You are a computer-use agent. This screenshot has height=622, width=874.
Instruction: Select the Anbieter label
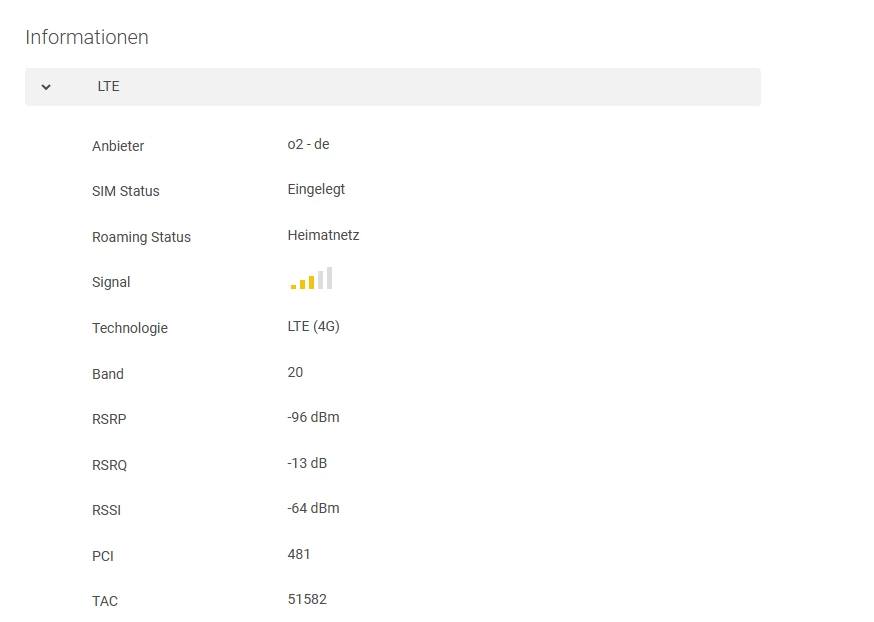118,146
